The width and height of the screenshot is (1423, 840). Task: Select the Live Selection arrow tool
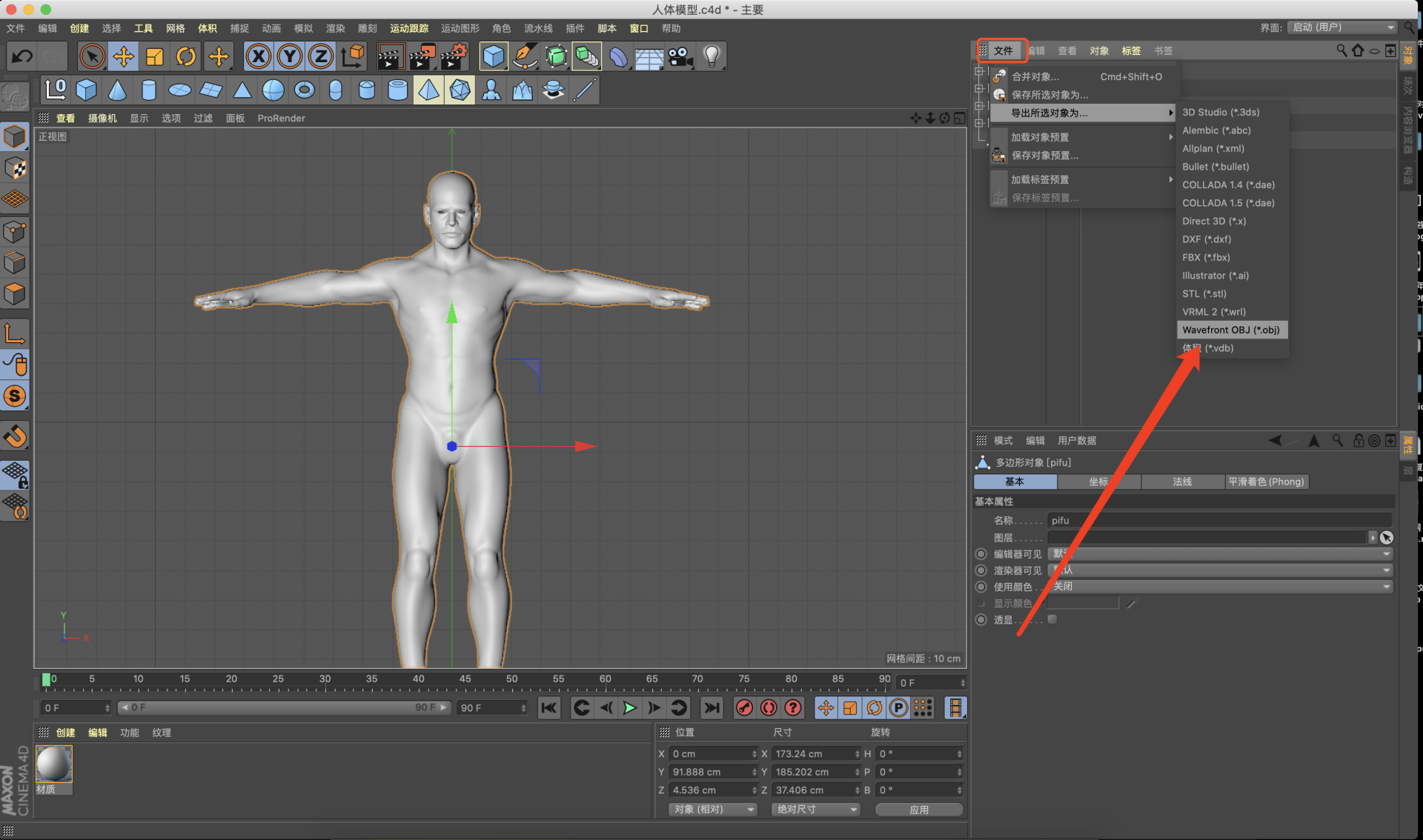coord(92,56)
